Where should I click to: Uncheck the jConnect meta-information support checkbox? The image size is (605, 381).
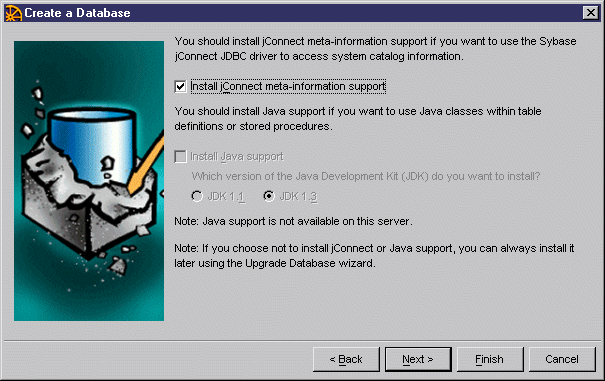[181, 86]
